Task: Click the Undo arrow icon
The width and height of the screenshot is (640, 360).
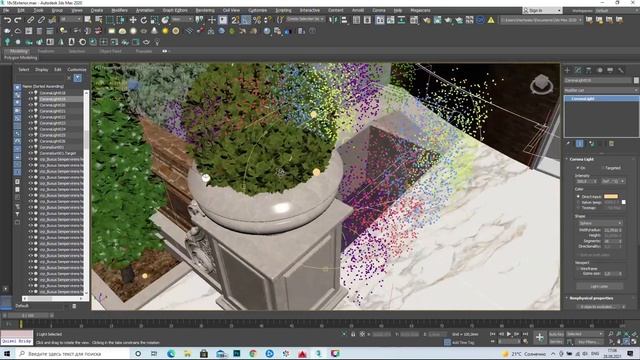Action: [7, 20]
